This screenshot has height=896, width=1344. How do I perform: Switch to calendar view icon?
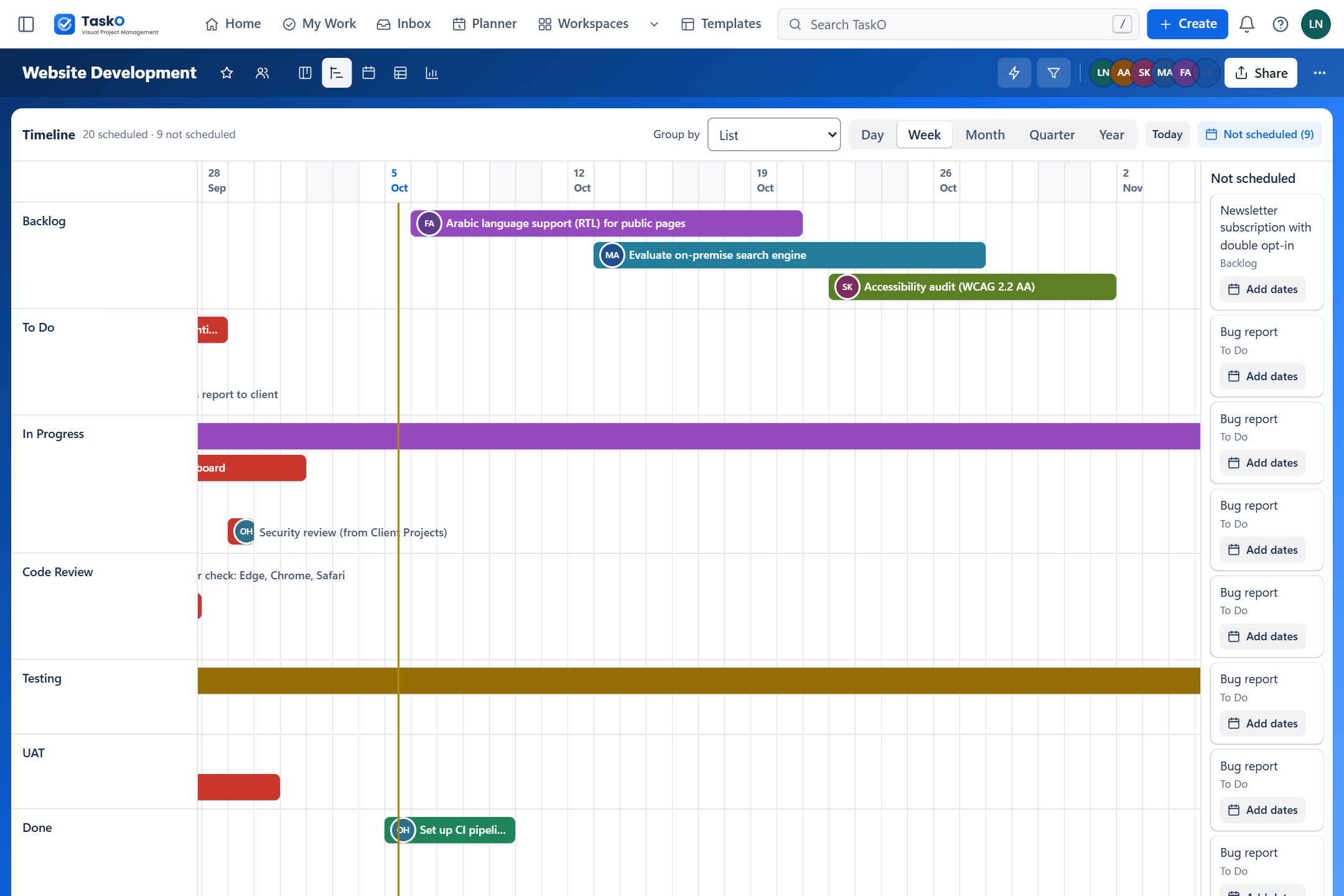368,73
